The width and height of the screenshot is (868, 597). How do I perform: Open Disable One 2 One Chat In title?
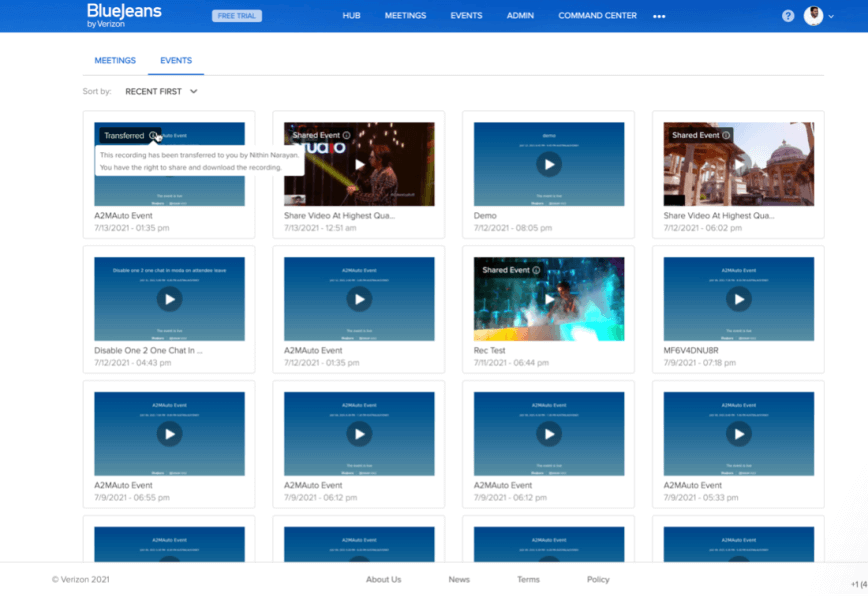[x=148, y=351]
